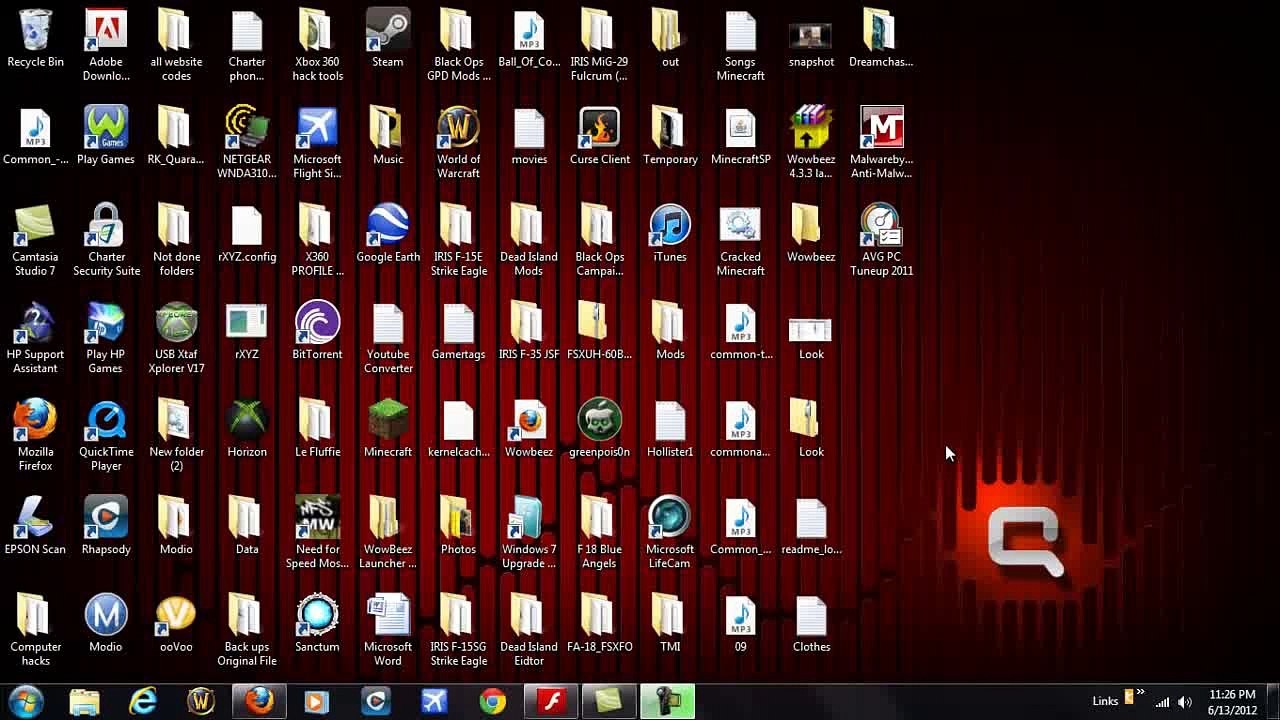Switch to Firefox in the taskbar
The image size is (1280, 720).
260,701
